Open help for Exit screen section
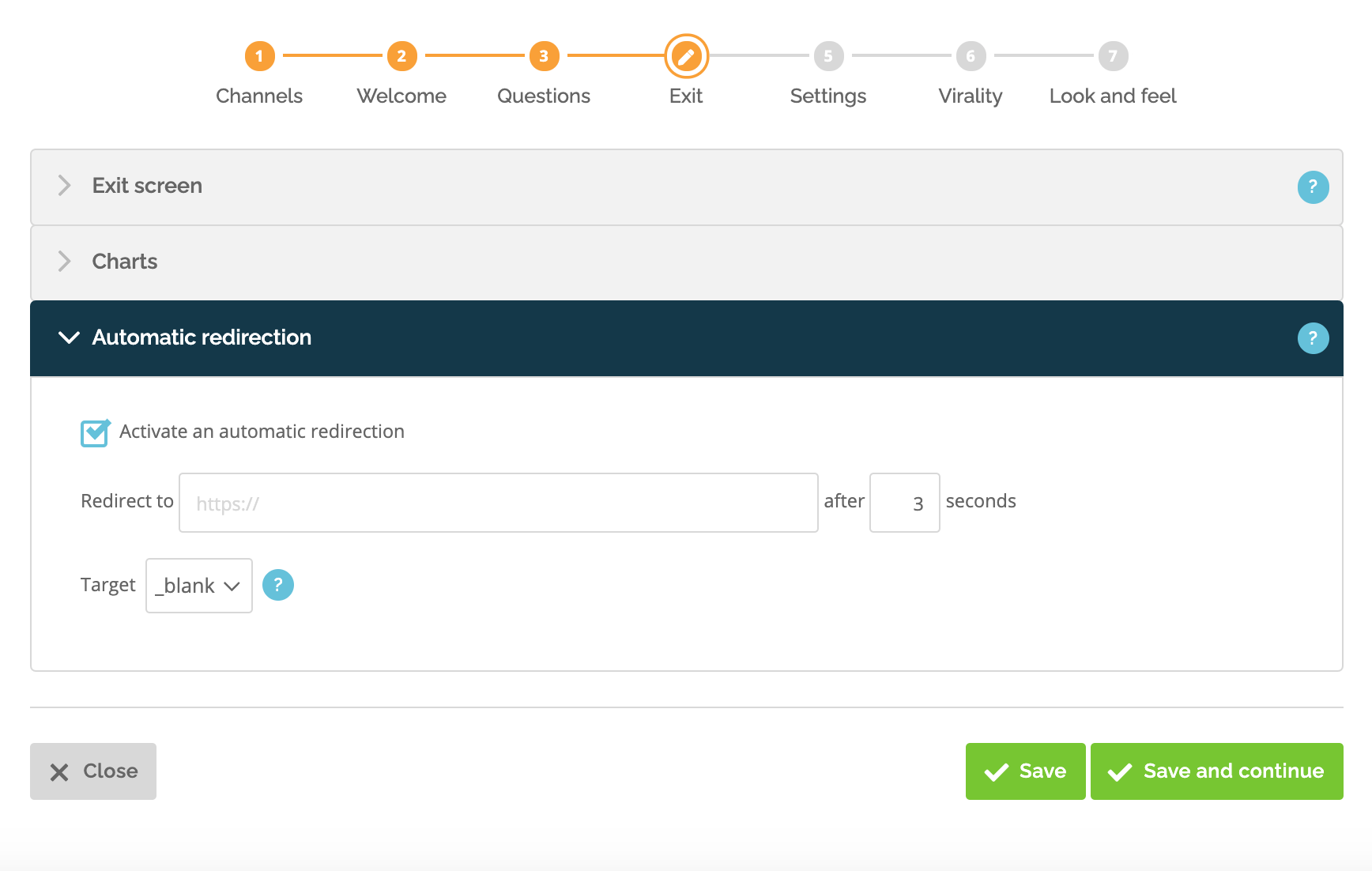The image size is (1372, 871). [x=1313, y=187]
